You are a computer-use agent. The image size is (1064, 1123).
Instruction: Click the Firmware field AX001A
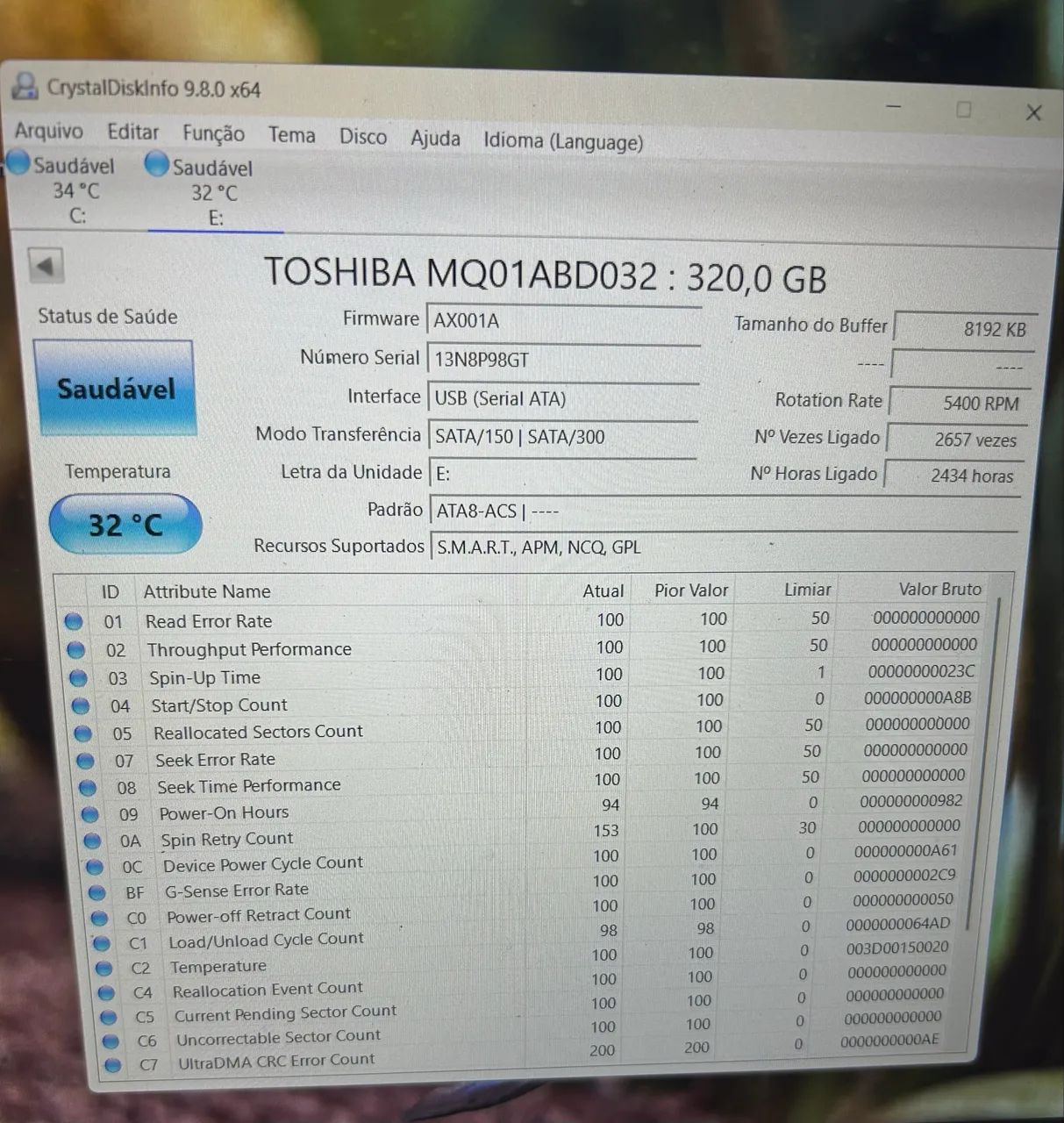[x=563, y=320]
